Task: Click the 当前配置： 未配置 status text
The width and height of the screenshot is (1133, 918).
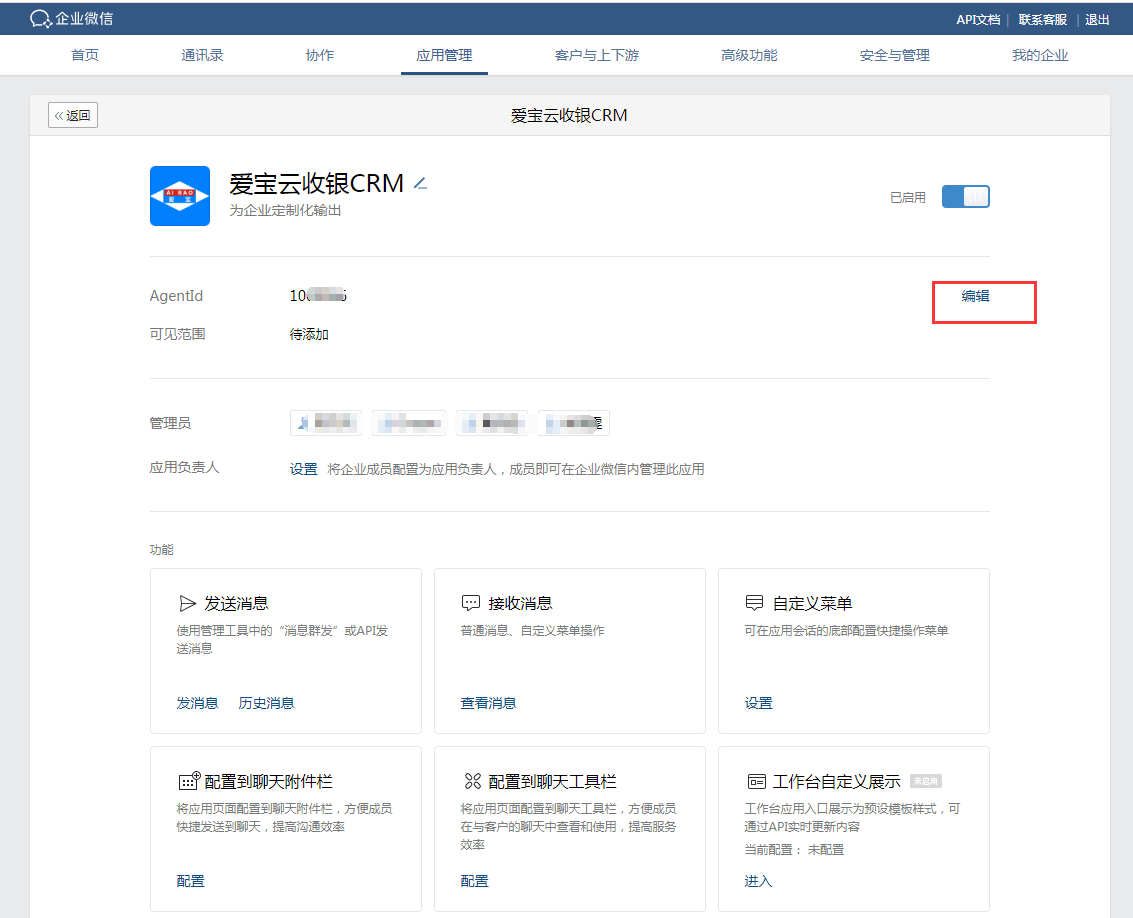Action: [794, 850]
